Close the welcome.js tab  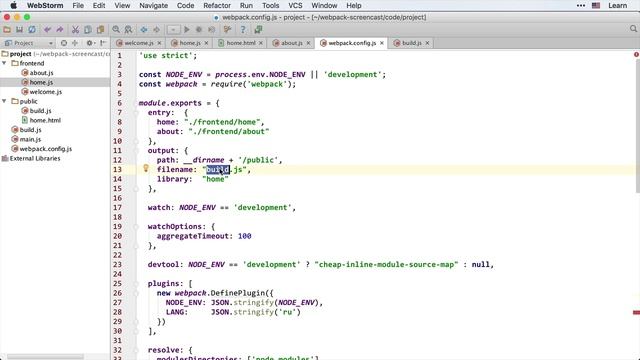[x=159, y=43]
